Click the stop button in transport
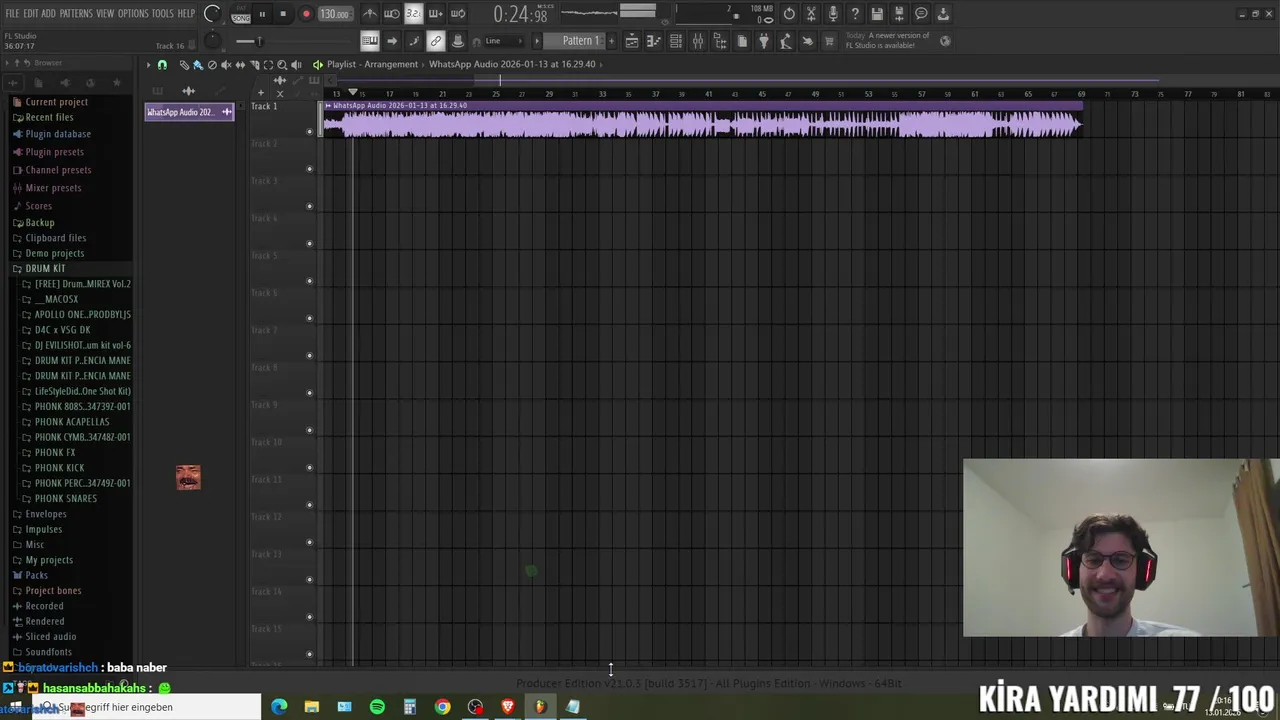Viewport: 1280px width, 720px height. point(283,14)
